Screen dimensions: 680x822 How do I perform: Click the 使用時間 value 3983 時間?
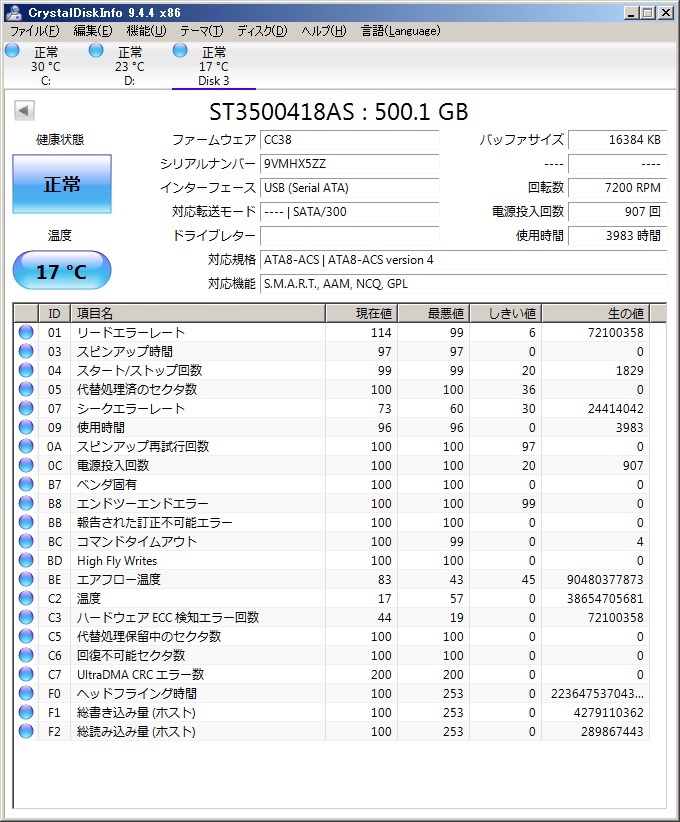(x=617, y=236)
